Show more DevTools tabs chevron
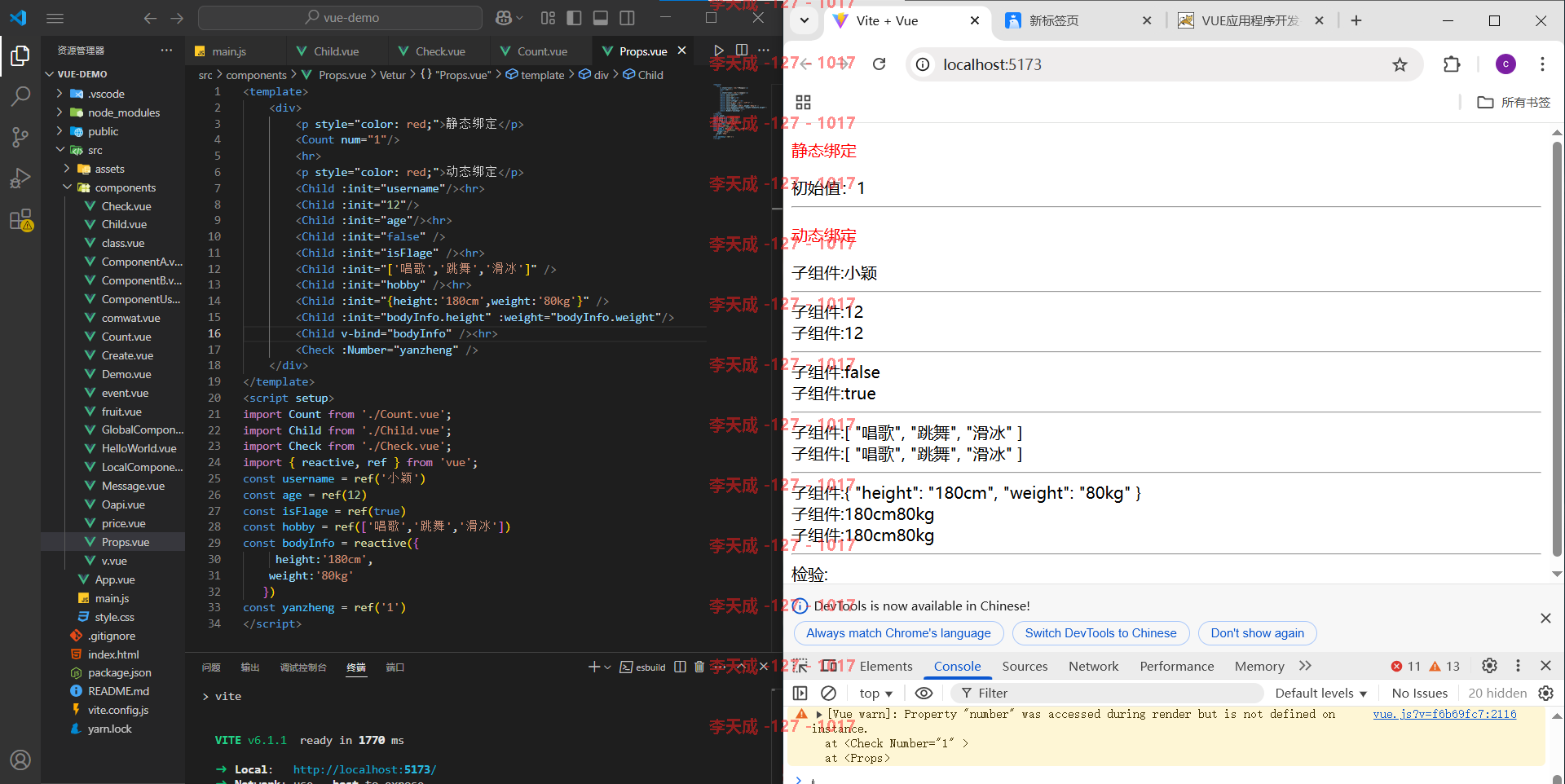 [1305, 666]
